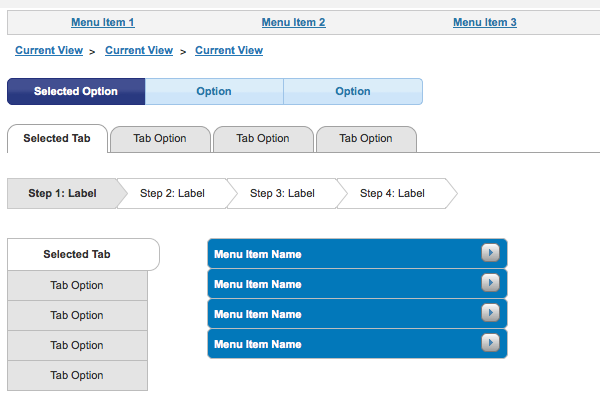Screen dimensions: 600x408
Task: Go to first Current View breadcrumb link
Action: click(x=49, y=50)
